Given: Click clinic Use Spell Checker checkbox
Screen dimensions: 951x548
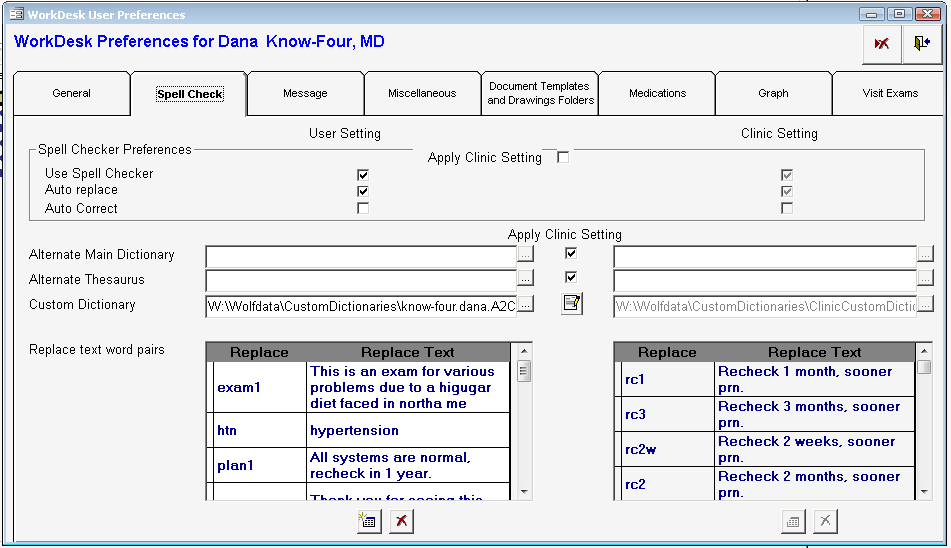Looking at the screenshot, I should [x=787, y=175].
